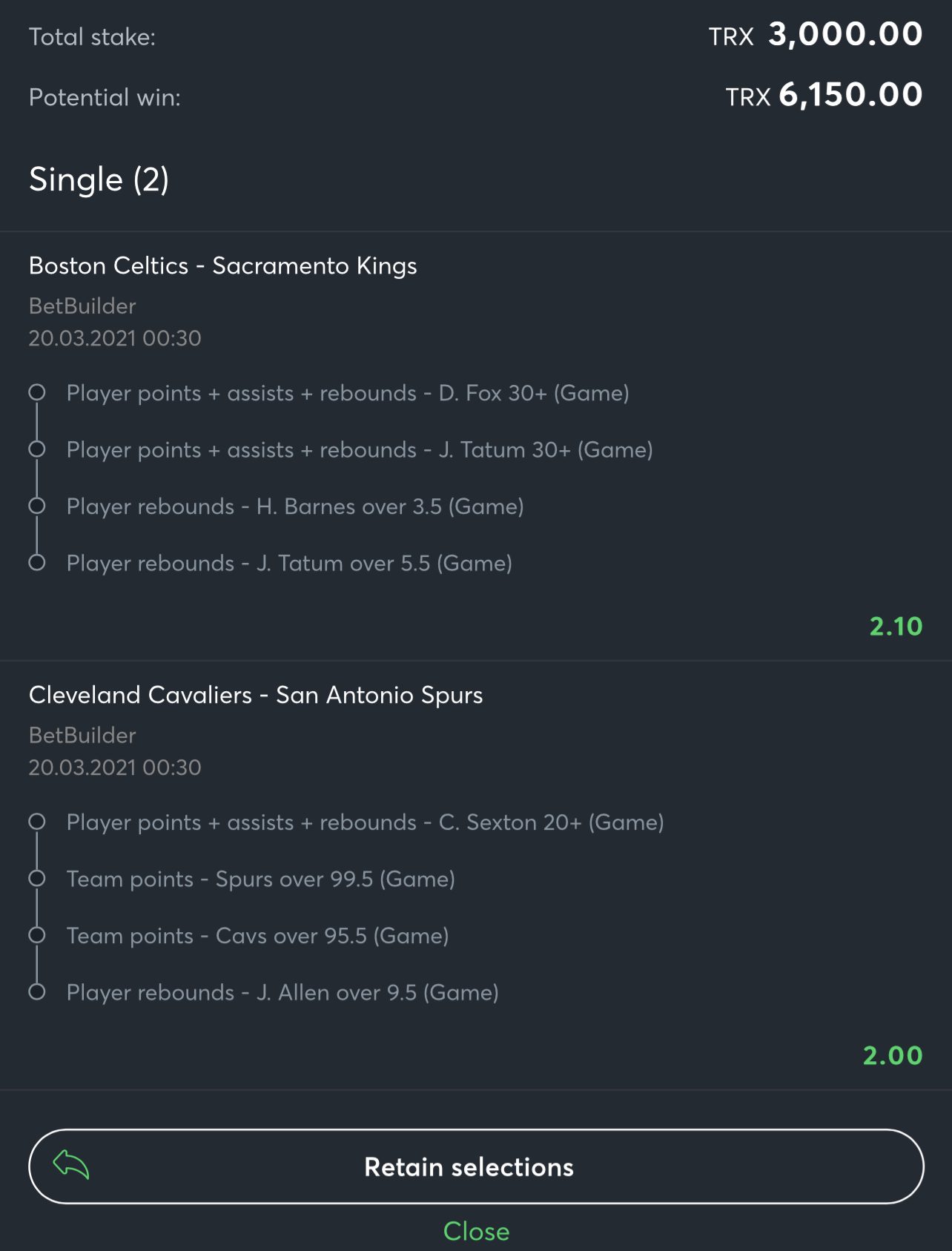Click the Single (2) heading

pos(99,179)
